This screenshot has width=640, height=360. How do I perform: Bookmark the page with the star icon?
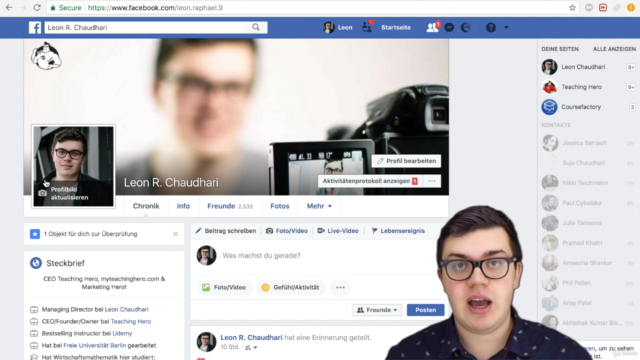coord(572,8)
